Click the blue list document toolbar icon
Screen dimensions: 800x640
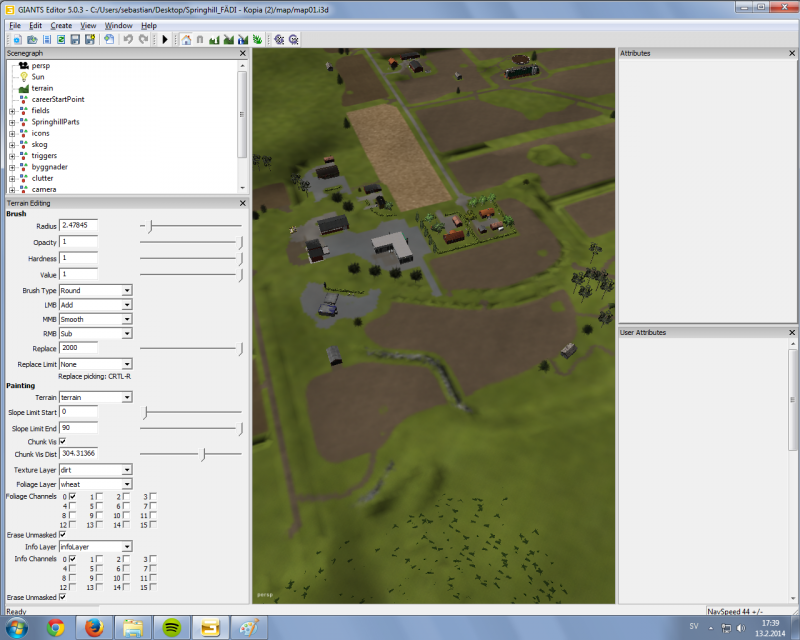(46, 39)
